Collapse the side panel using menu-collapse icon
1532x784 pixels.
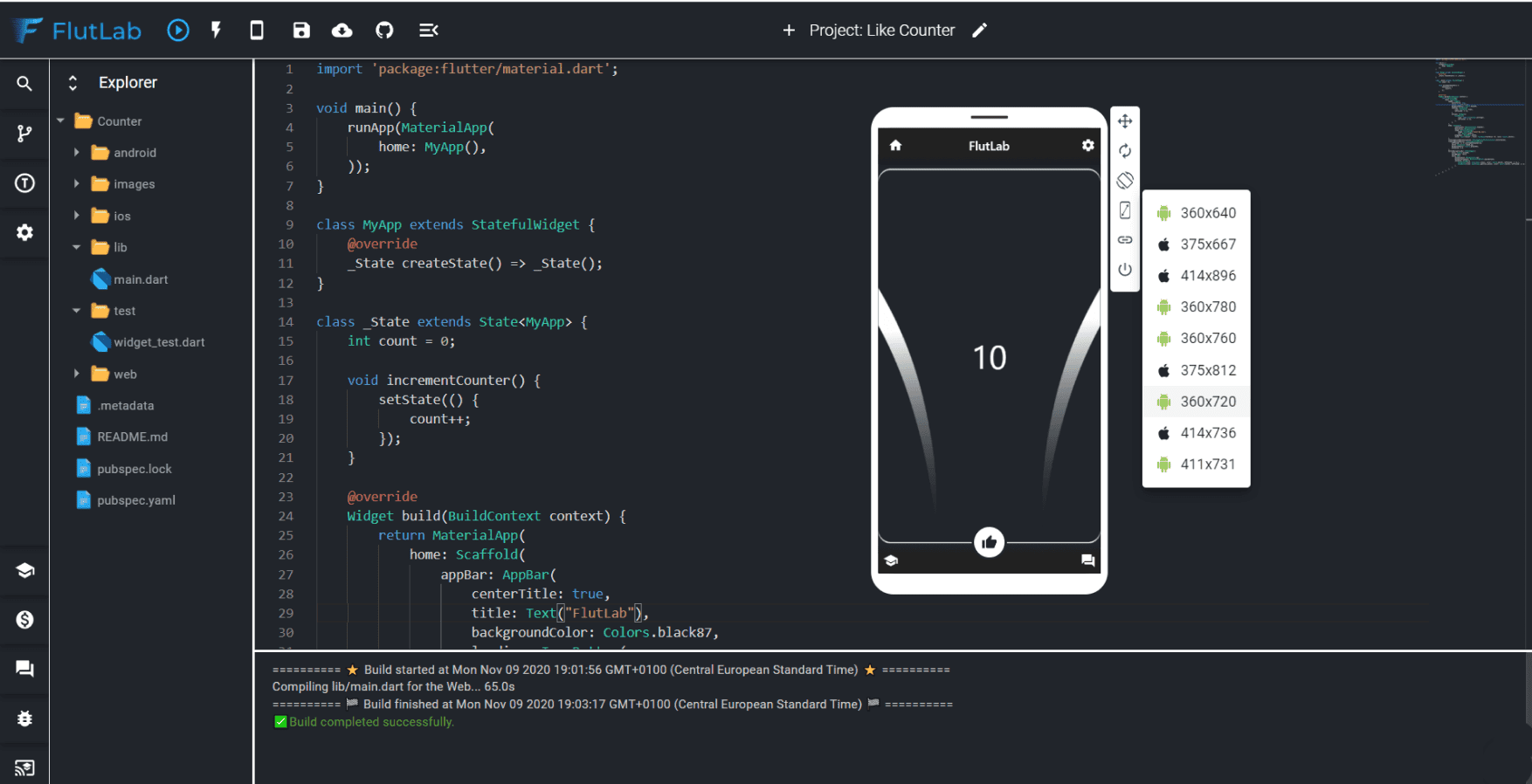pyautogui.click(x=428, y=31)
